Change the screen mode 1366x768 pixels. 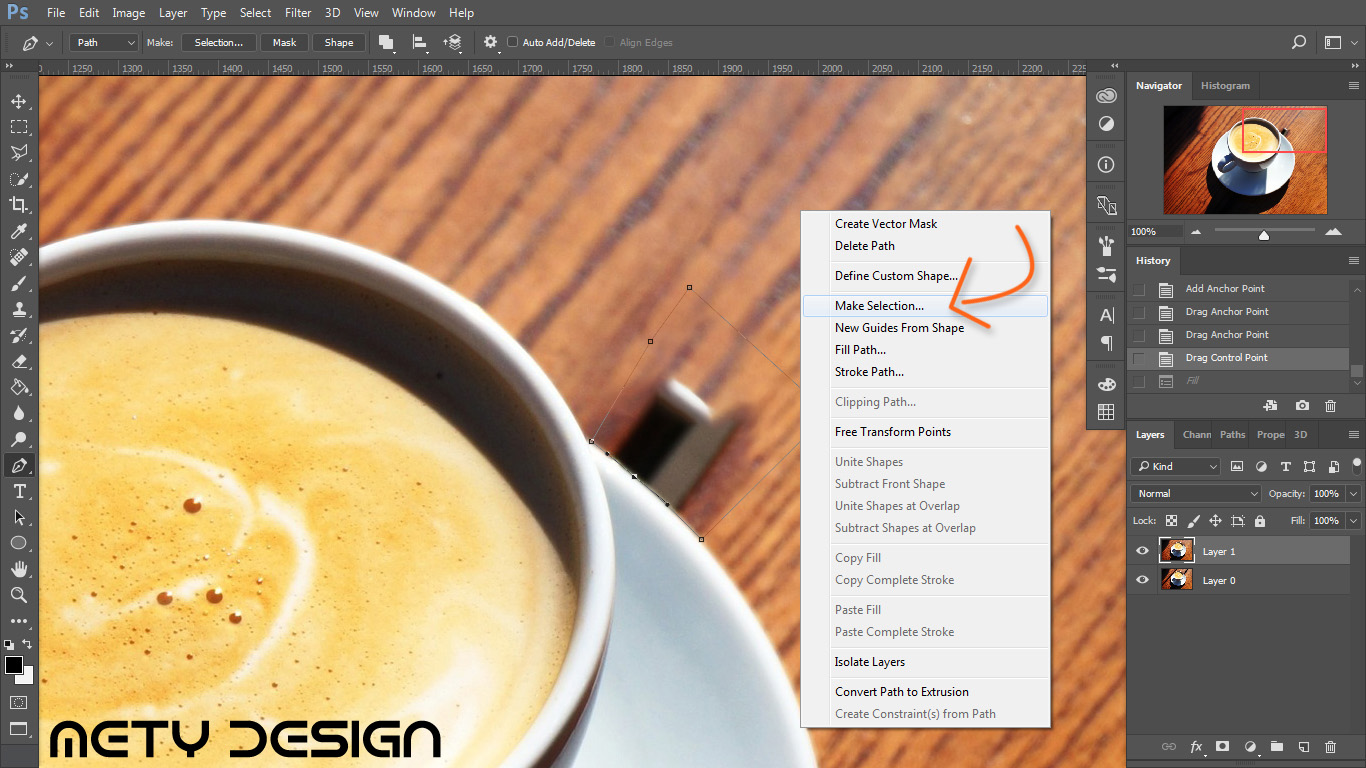coord(18,729)
